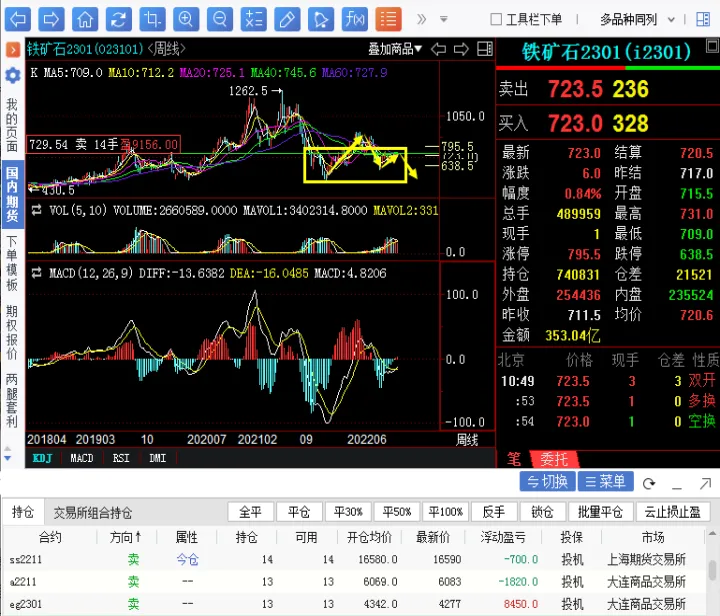Click the 切换 button

tap(547, 482)
